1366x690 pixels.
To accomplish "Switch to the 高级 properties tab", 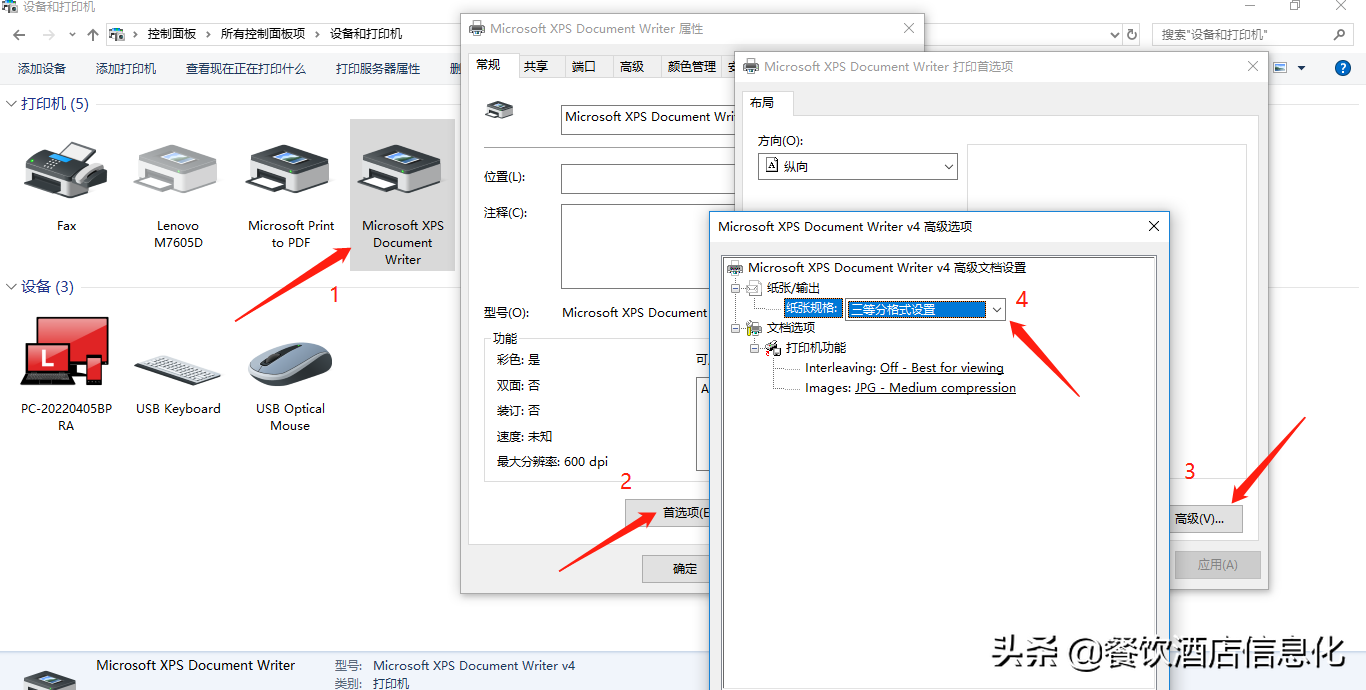I will [632, 67].
